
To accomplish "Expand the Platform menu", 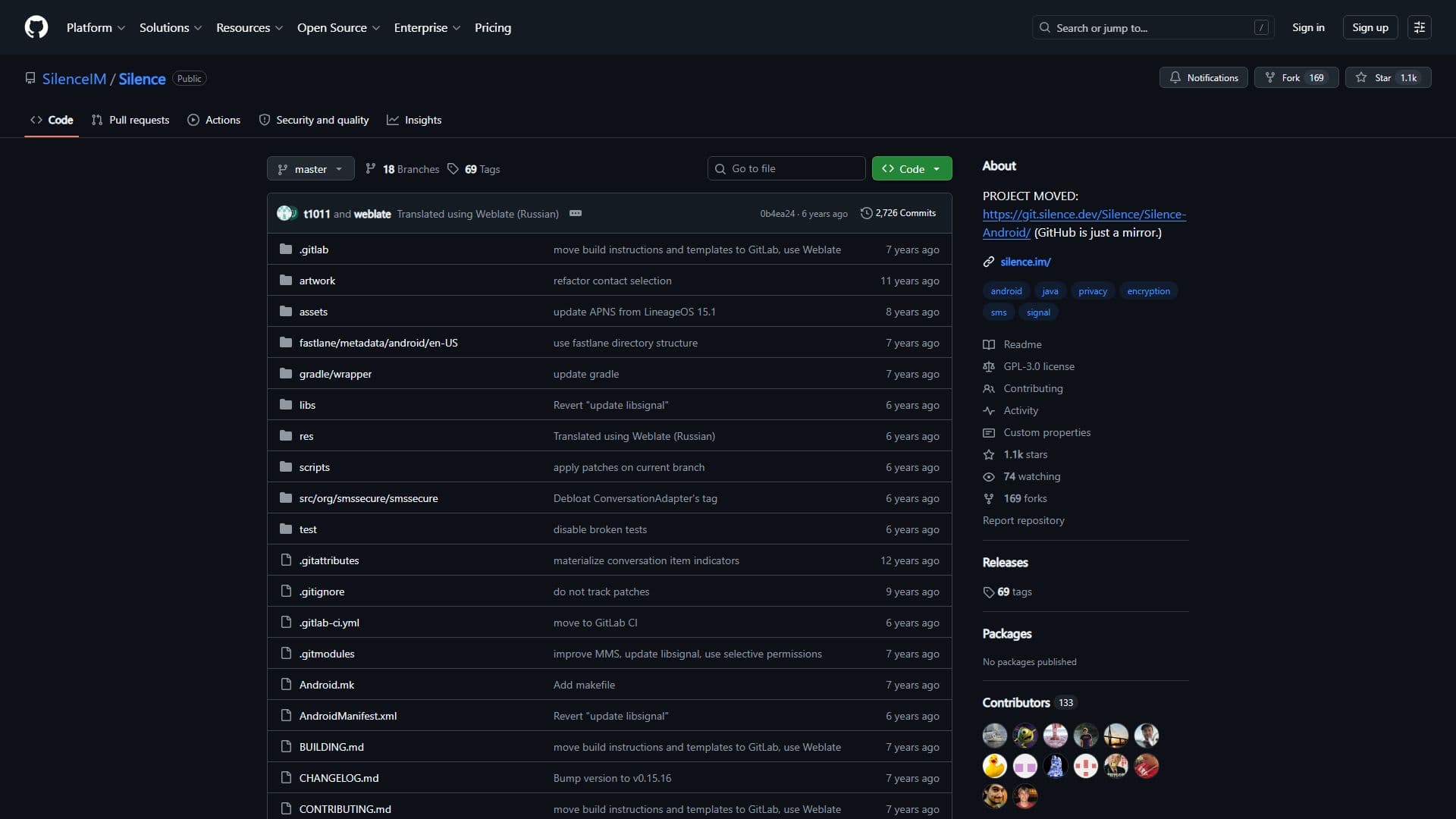I will pos(96,27).
